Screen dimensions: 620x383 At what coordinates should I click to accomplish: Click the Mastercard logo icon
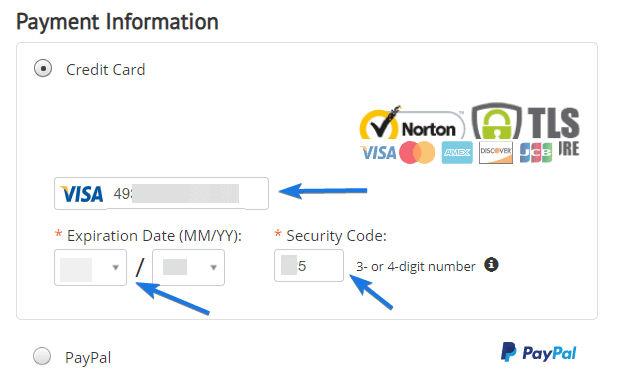coord(417,153)
